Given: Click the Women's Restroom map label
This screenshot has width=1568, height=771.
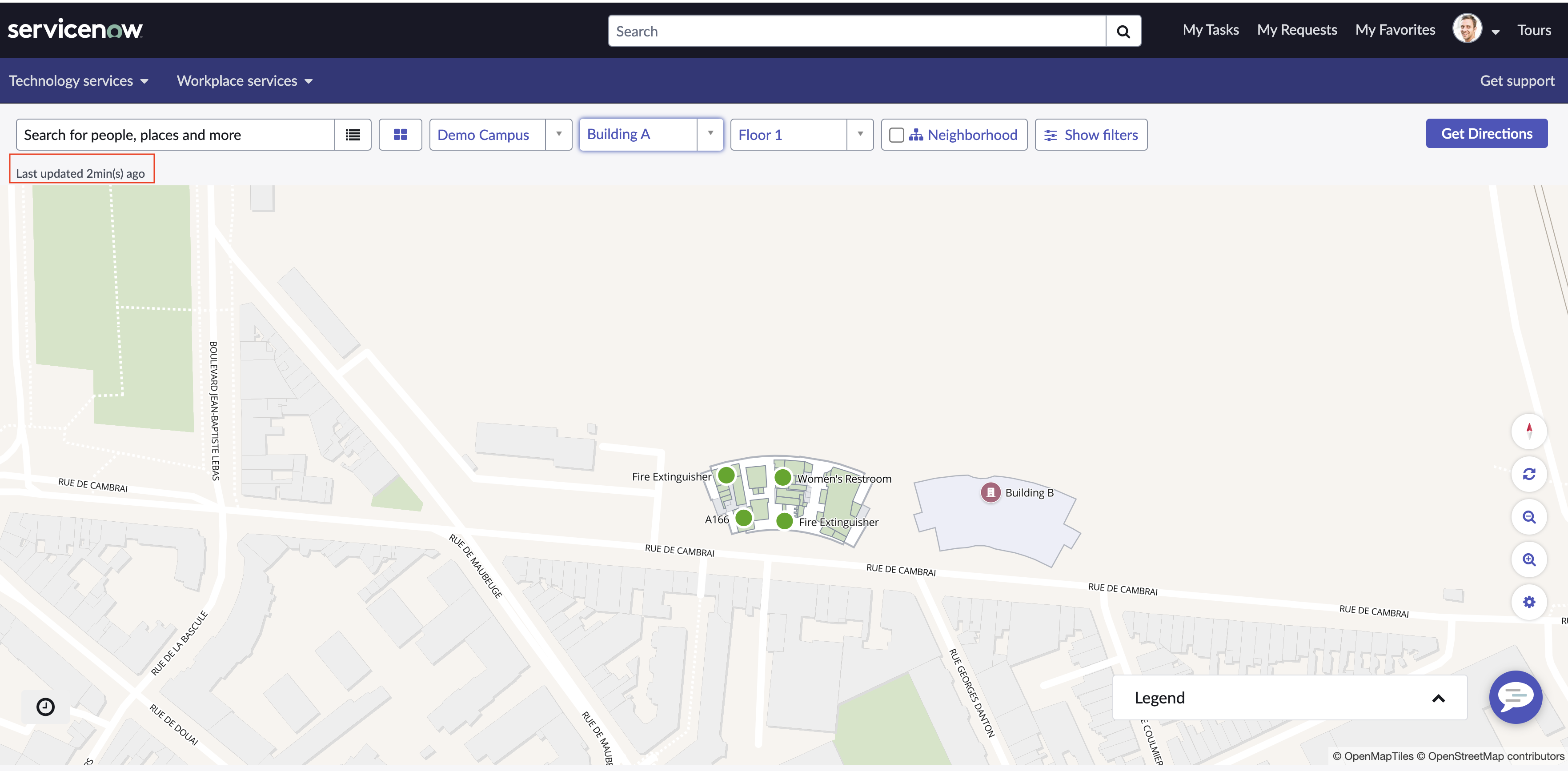Looking at the screenshot, I should coord(844,479).
